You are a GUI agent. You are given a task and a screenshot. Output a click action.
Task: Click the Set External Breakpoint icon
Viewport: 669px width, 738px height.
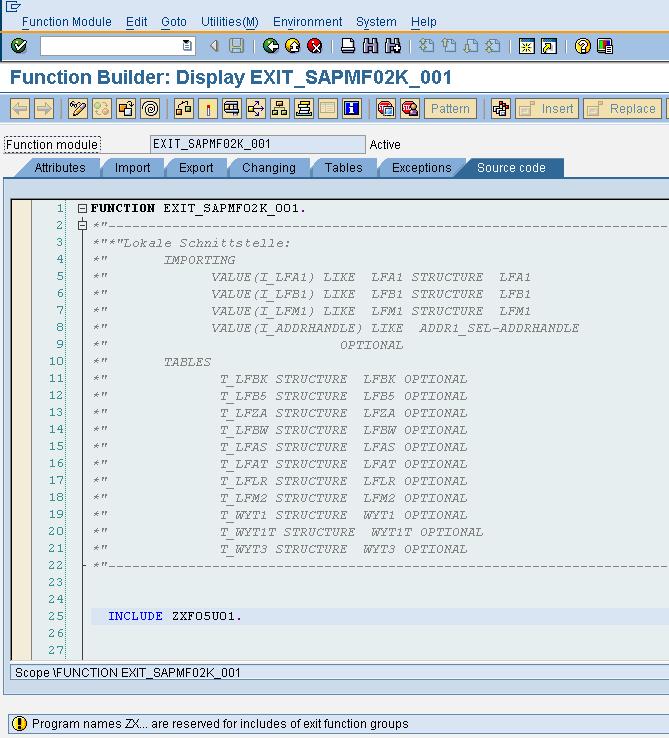pyautogui.click(x=410, y=109)
